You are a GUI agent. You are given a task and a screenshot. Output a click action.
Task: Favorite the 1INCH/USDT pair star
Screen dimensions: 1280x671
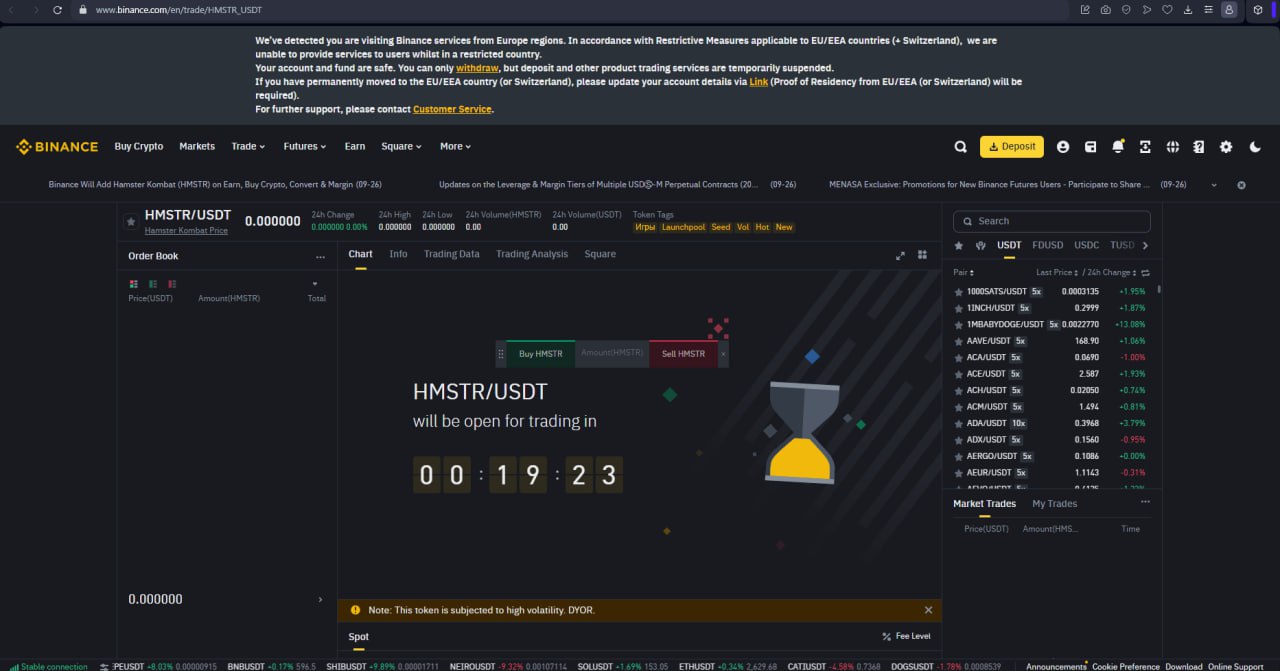pos(959,308)
